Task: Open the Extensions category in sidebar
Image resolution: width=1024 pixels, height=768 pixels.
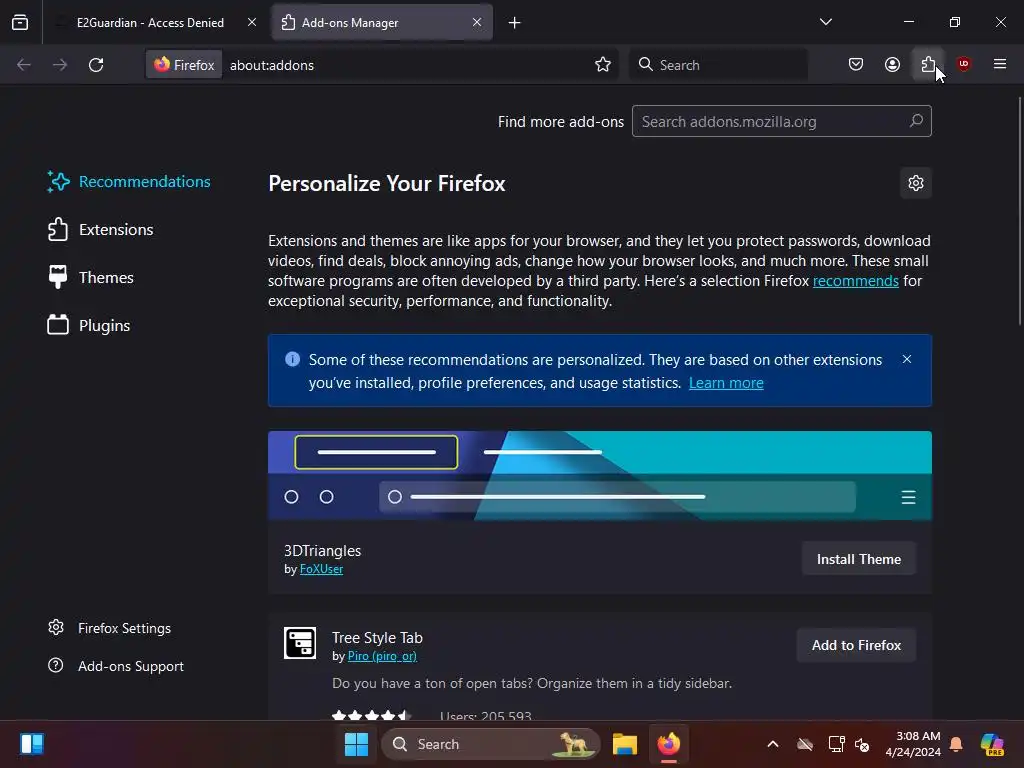Action: coord(101,230)
